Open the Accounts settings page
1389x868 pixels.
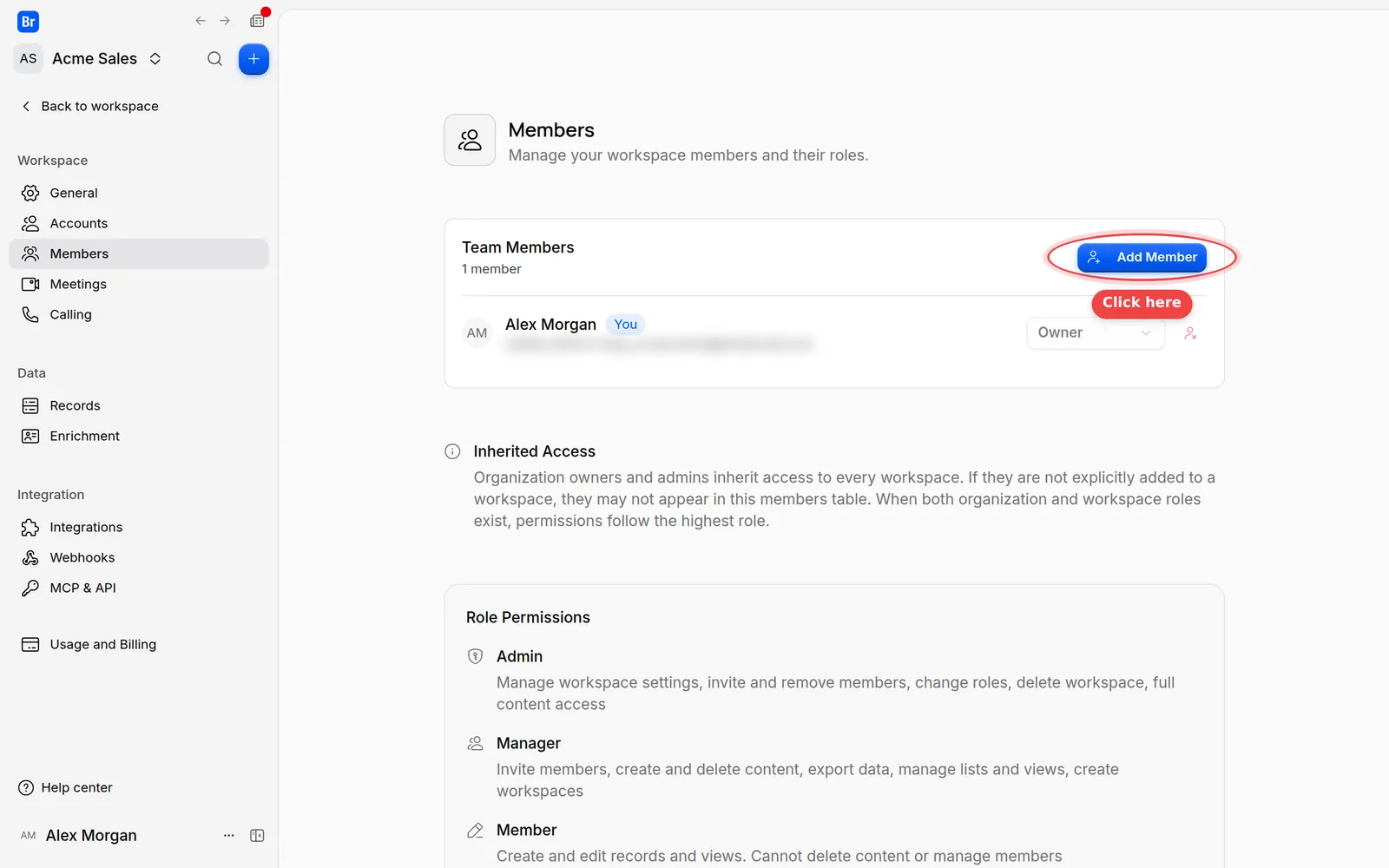click(x=139, y=223)
